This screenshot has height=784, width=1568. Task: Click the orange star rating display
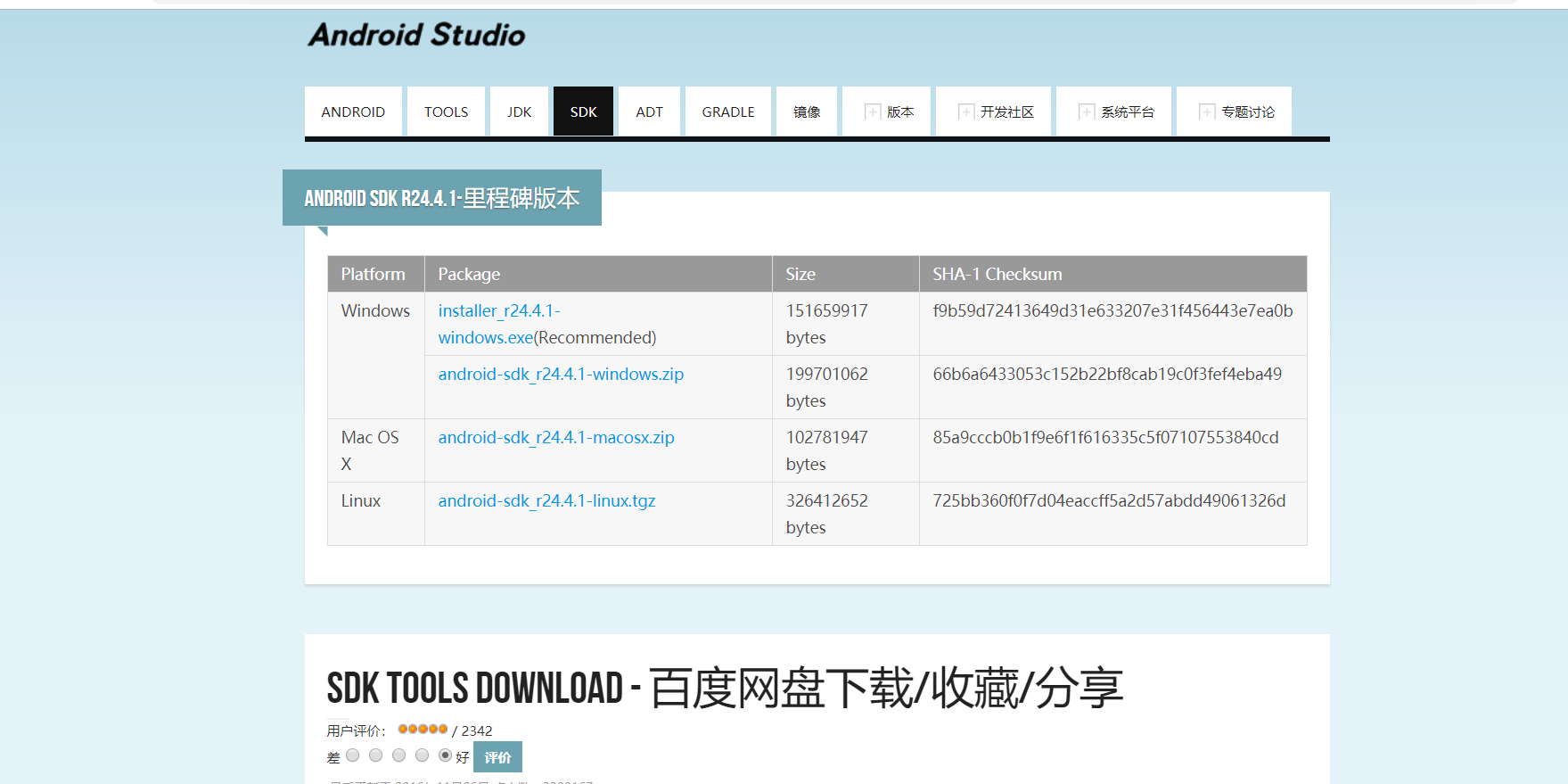click(x=423, y=729)
